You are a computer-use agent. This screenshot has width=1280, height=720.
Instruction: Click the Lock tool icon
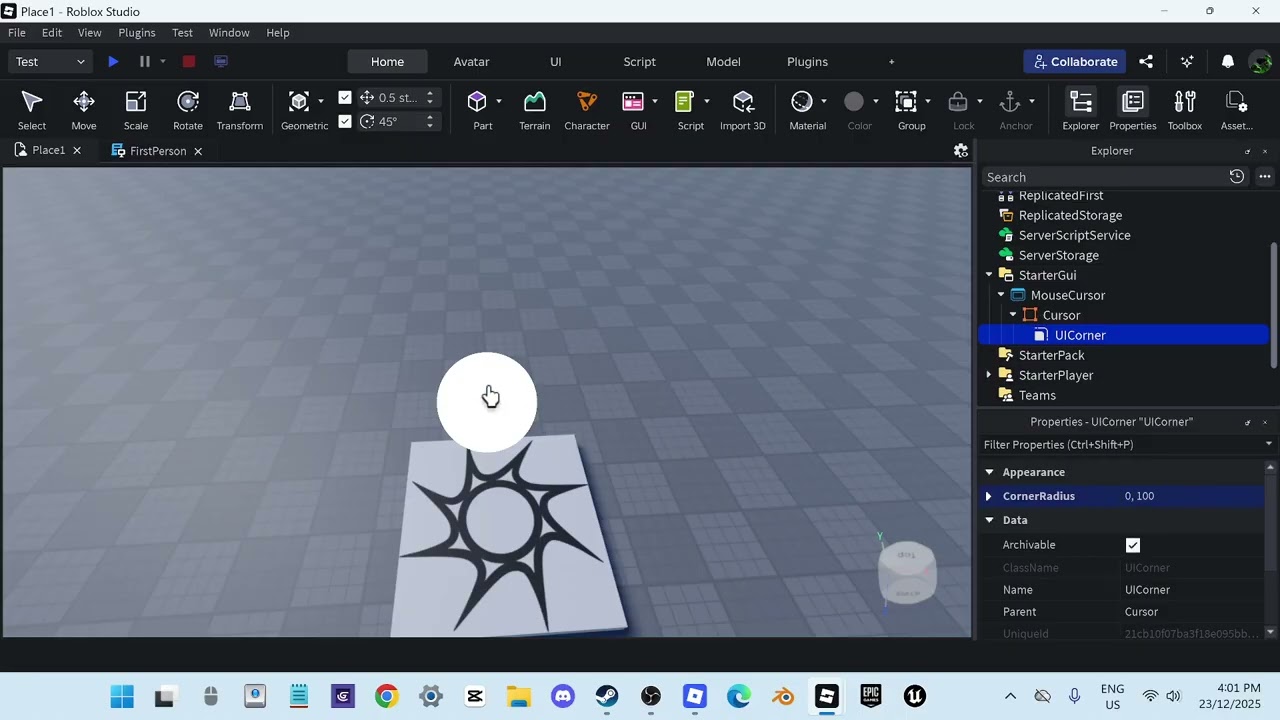pyautogui.click(x=958, y=101)
